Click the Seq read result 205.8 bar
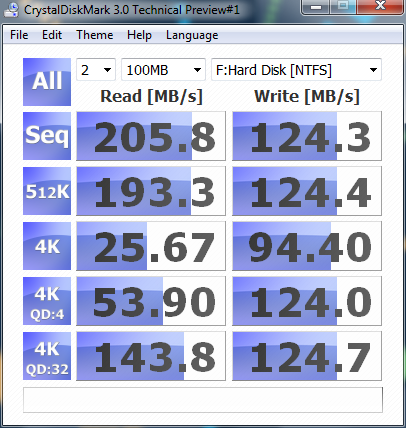Image resolution: width=406 pixels, height=428 pixels. 151,136
